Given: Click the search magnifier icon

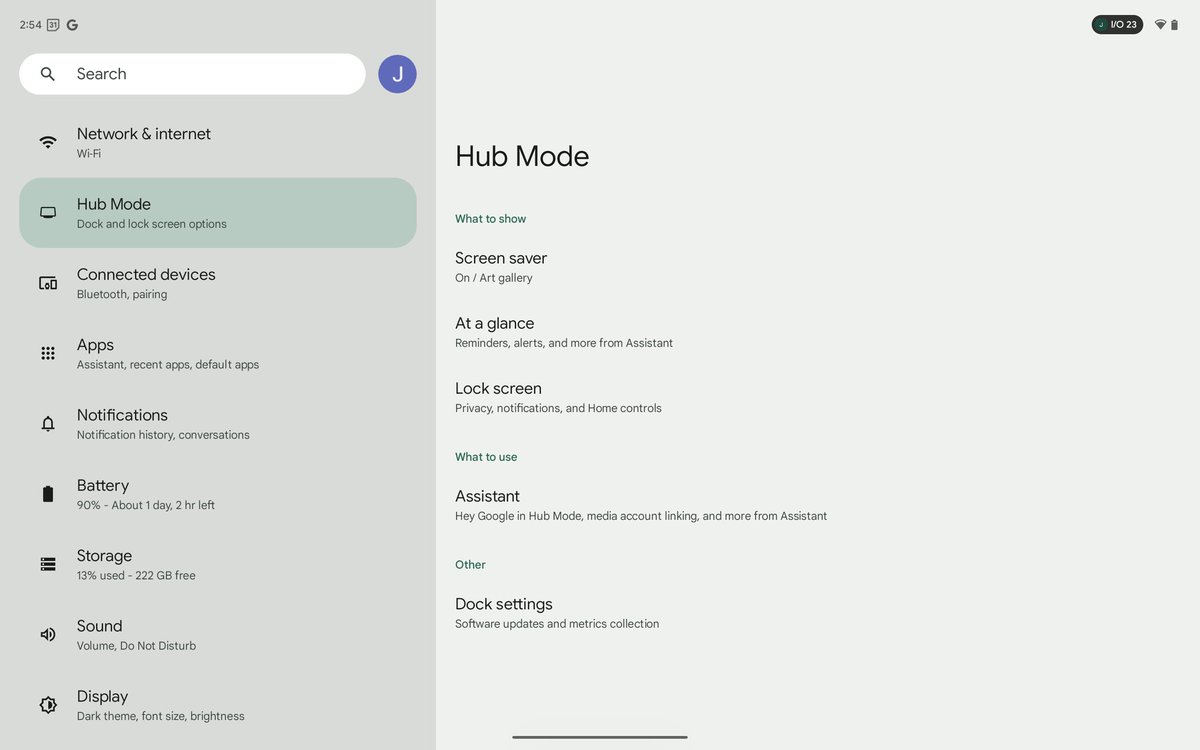Looking at the screenshot, I should click(47, 73).
